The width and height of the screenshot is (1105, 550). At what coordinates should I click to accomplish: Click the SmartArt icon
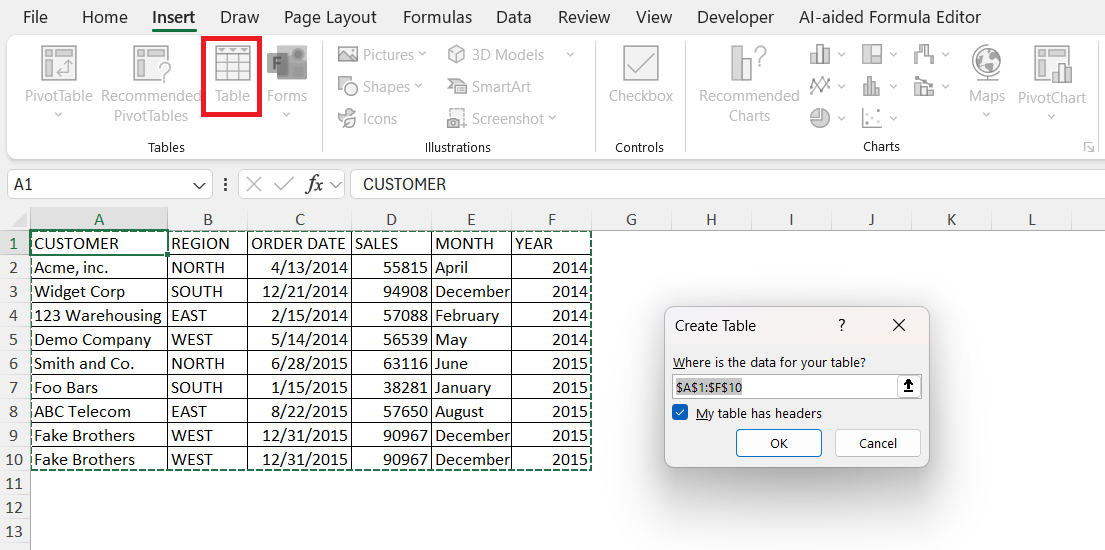click(x=489, y=87)
